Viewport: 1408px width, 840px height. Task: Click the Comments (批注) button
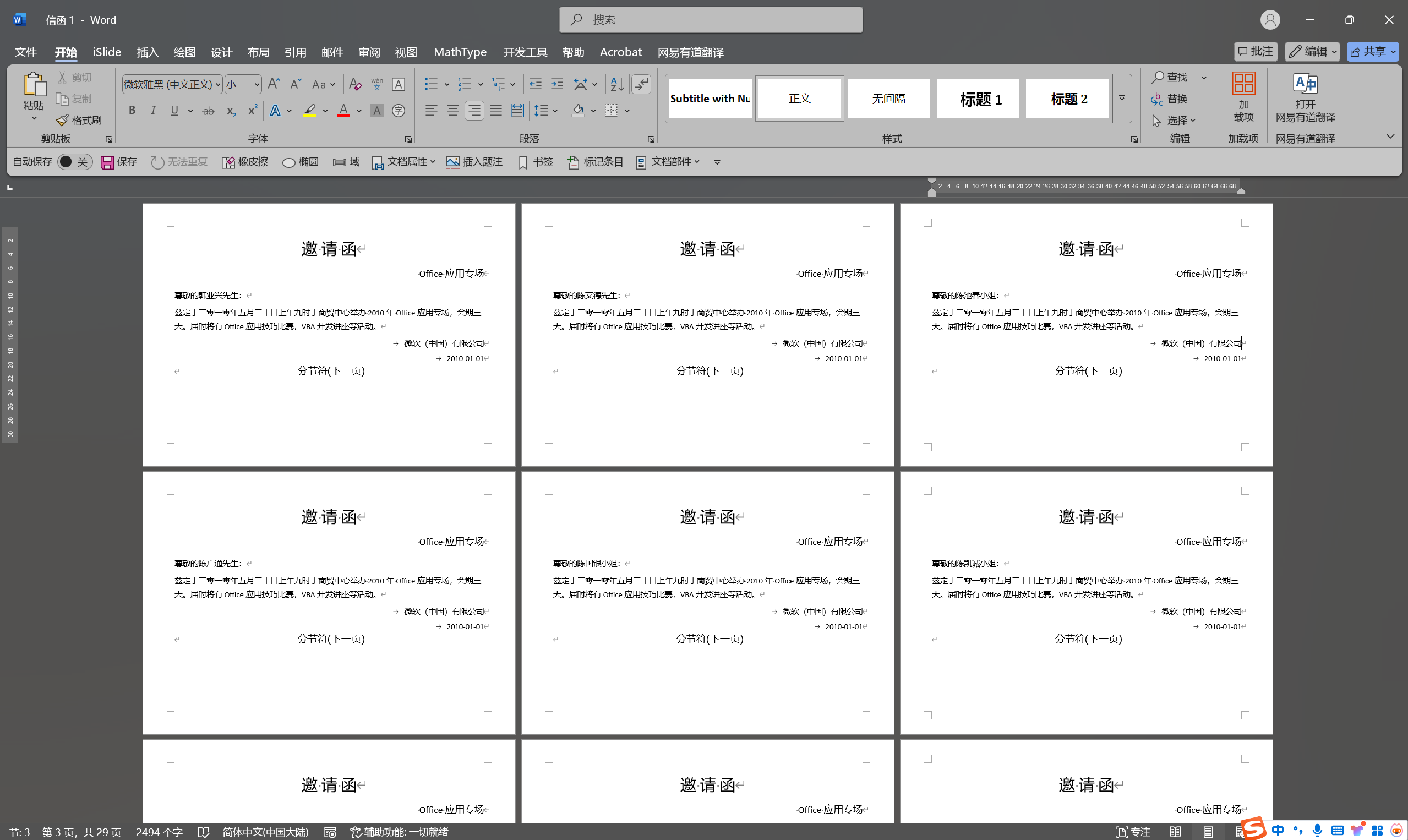tap(1255, 52)
